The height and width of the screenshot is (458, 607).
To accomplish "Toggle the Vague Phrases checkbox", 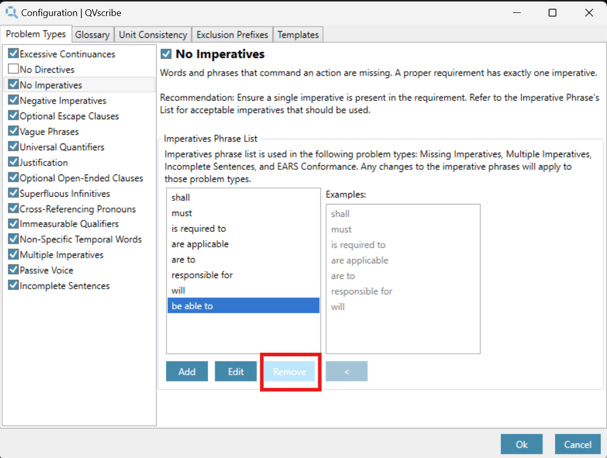I will coord(13,131).
